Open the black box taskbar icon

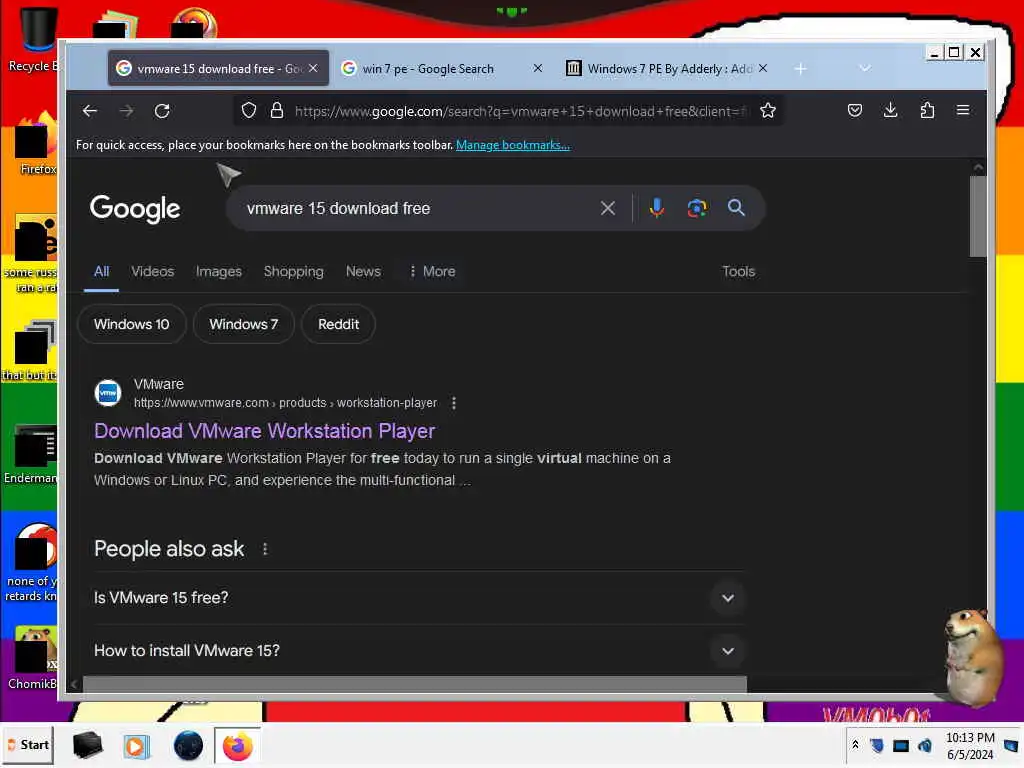(87, 746)
